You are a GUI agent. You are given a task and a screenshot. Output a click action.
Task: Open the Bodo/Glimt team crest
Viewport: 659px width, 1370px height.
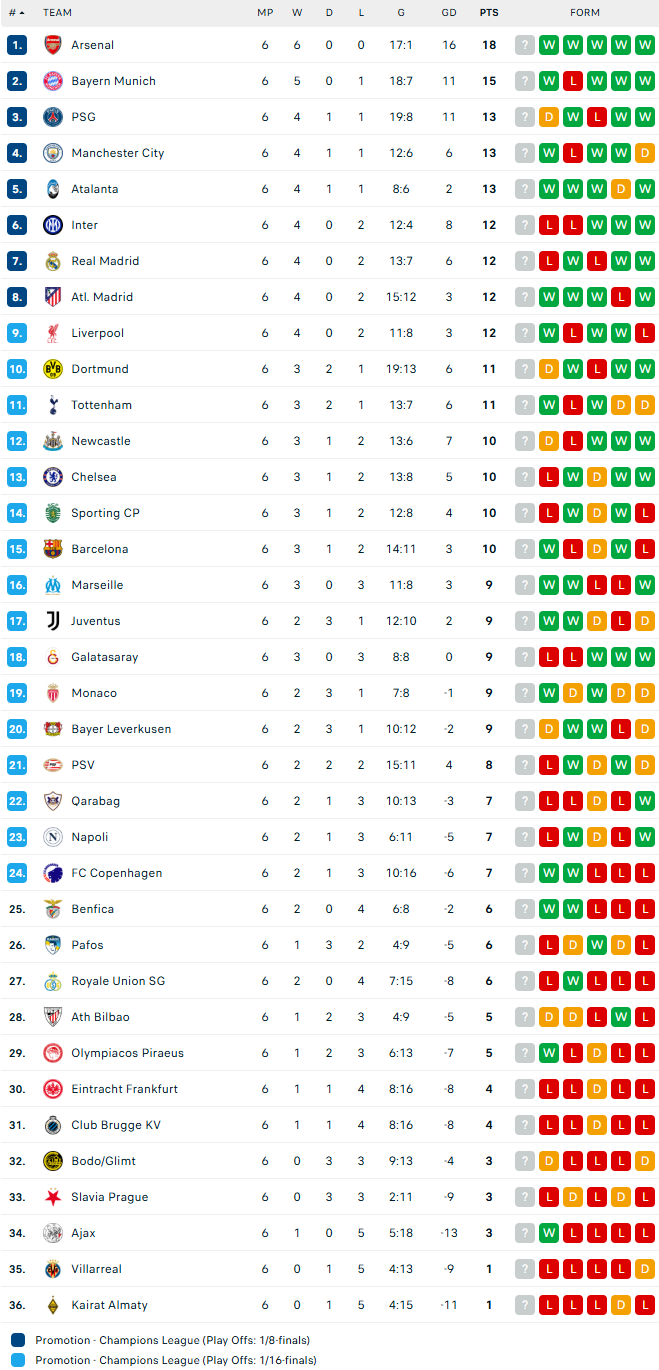[x=53, y=1161]
